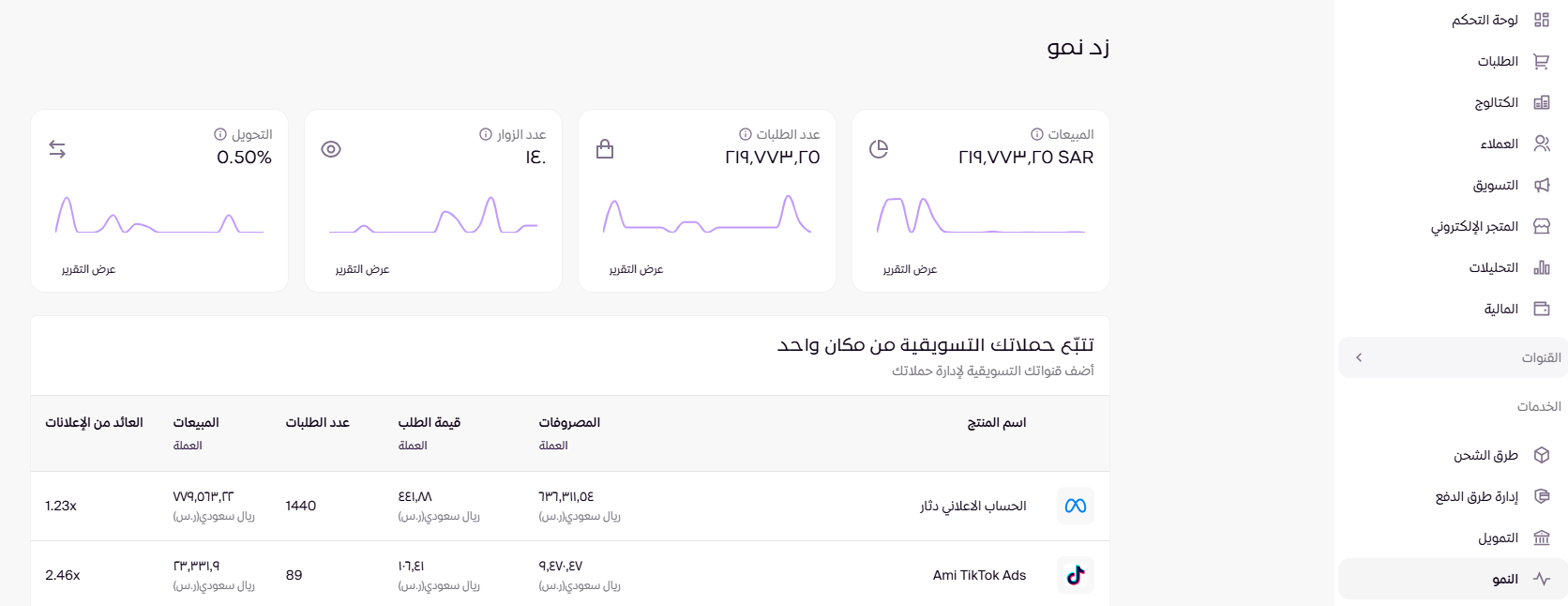1568x606 pixels.
Task: Click the info icon next to المبيعات
Action: click(1036, 134)
